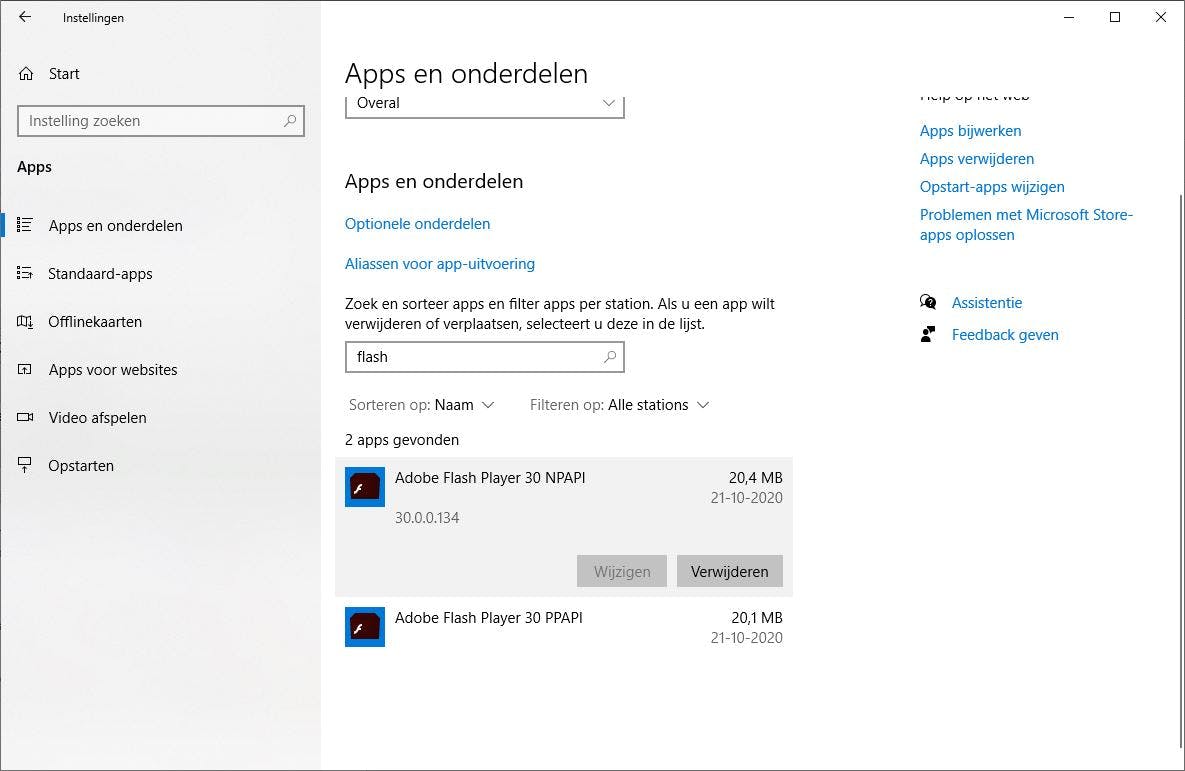The height and width of the screenshot is (771, 1185).
Task: Click the Adobe Flash Player 30 PPAPI icon
Action: click(365, 627)
